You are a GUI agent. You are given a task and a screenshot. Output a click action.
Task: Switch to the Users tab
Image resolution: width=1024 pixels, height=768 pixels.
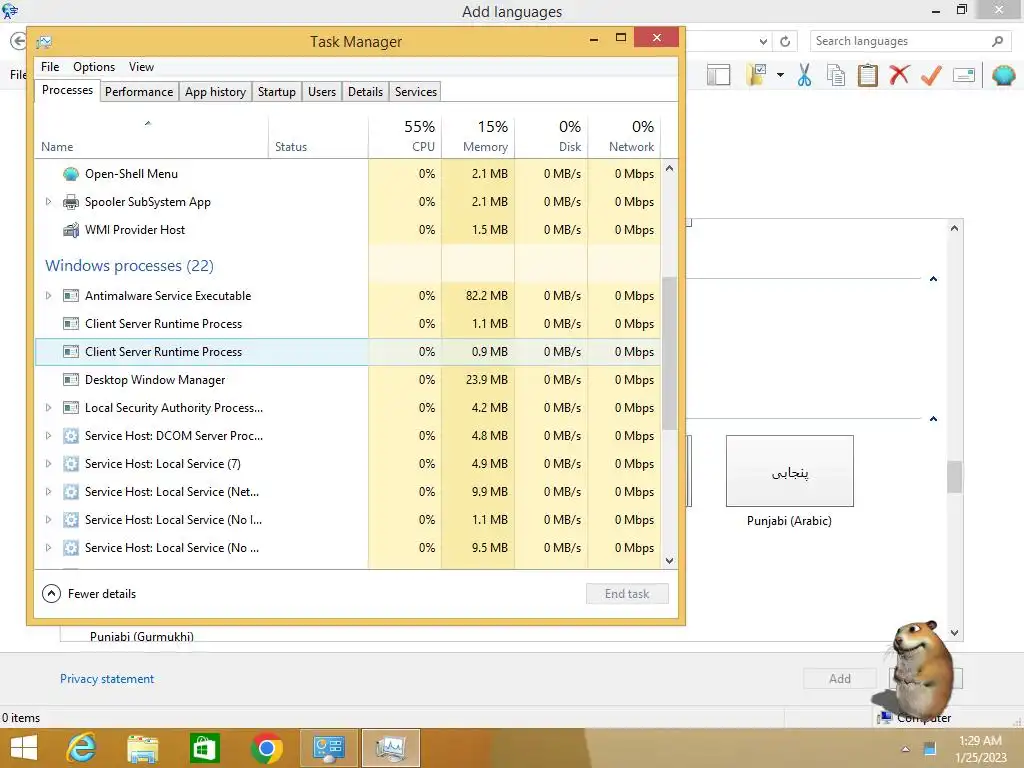coord(322,92)
